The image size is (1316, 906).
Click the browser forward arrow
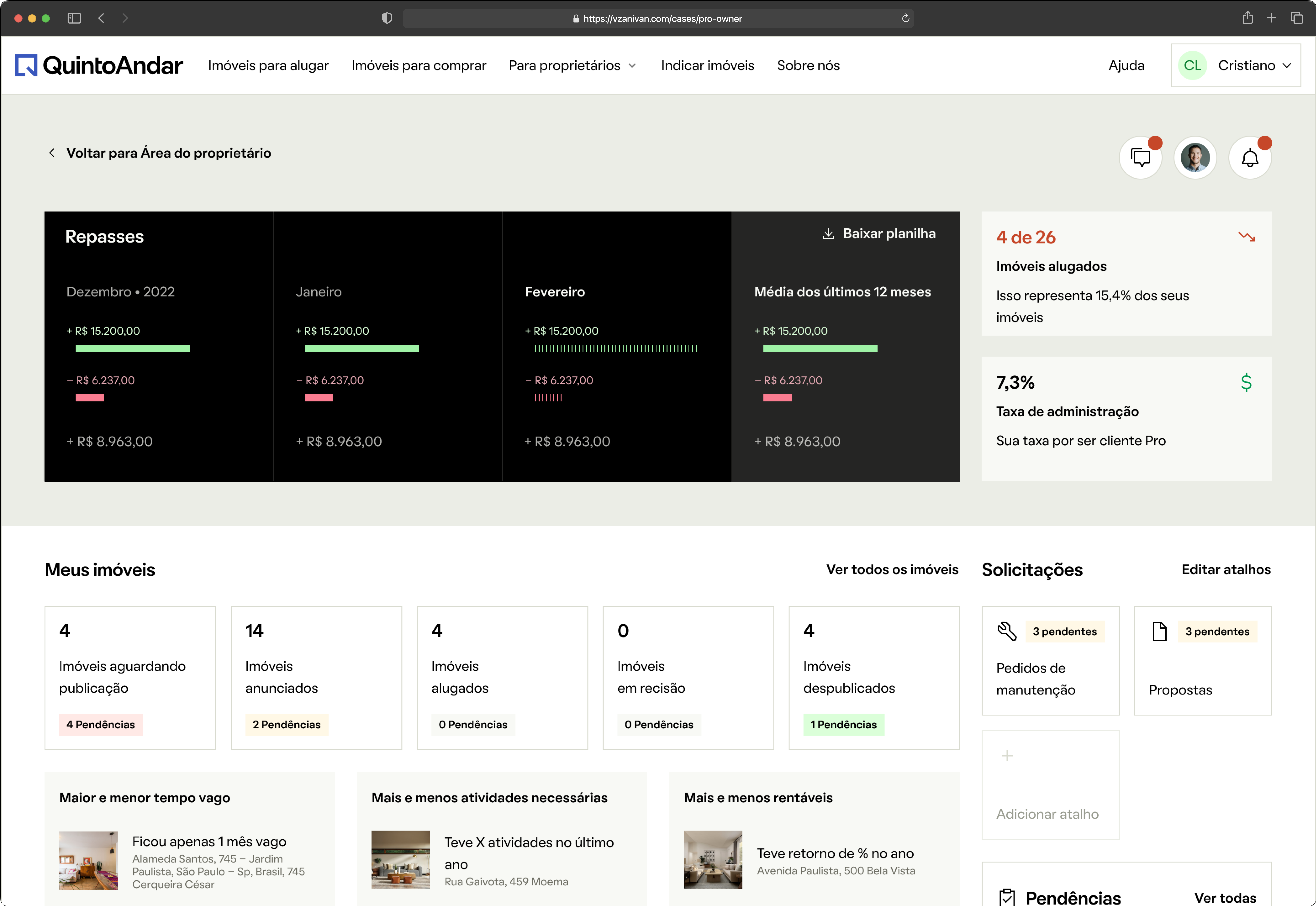125,18
